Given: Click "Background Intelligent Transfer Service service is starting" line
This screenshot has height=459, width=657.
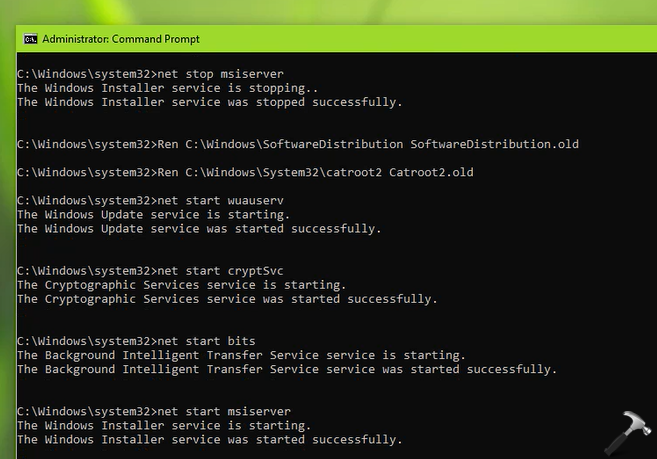Looking at the screenshot, I should (x=241, y=355).
